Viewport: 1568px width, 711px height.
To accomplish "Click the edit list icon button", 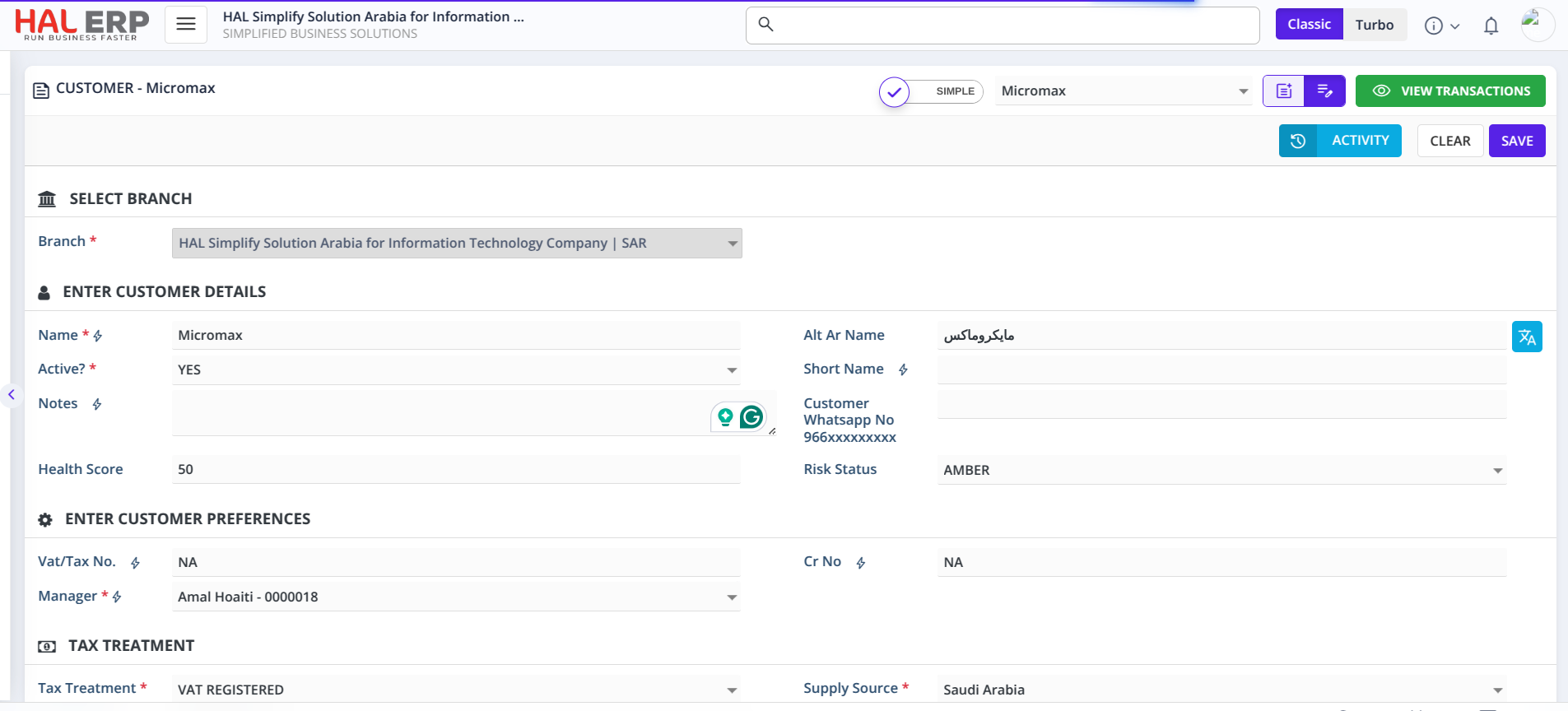I will [1324, 91].
